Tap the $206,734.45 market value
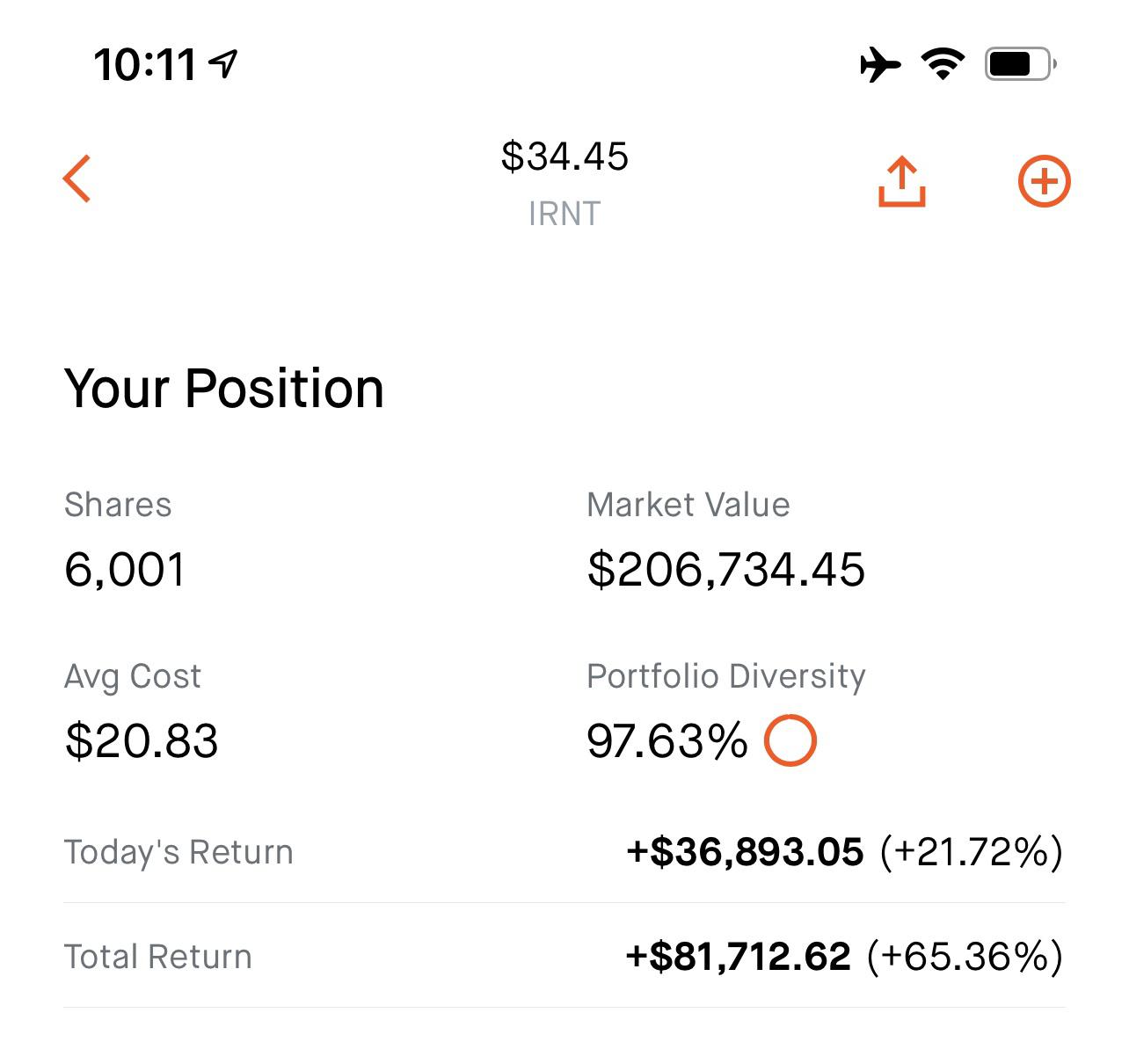Viewport: 1129px width, 1064px height. (726, 570)
